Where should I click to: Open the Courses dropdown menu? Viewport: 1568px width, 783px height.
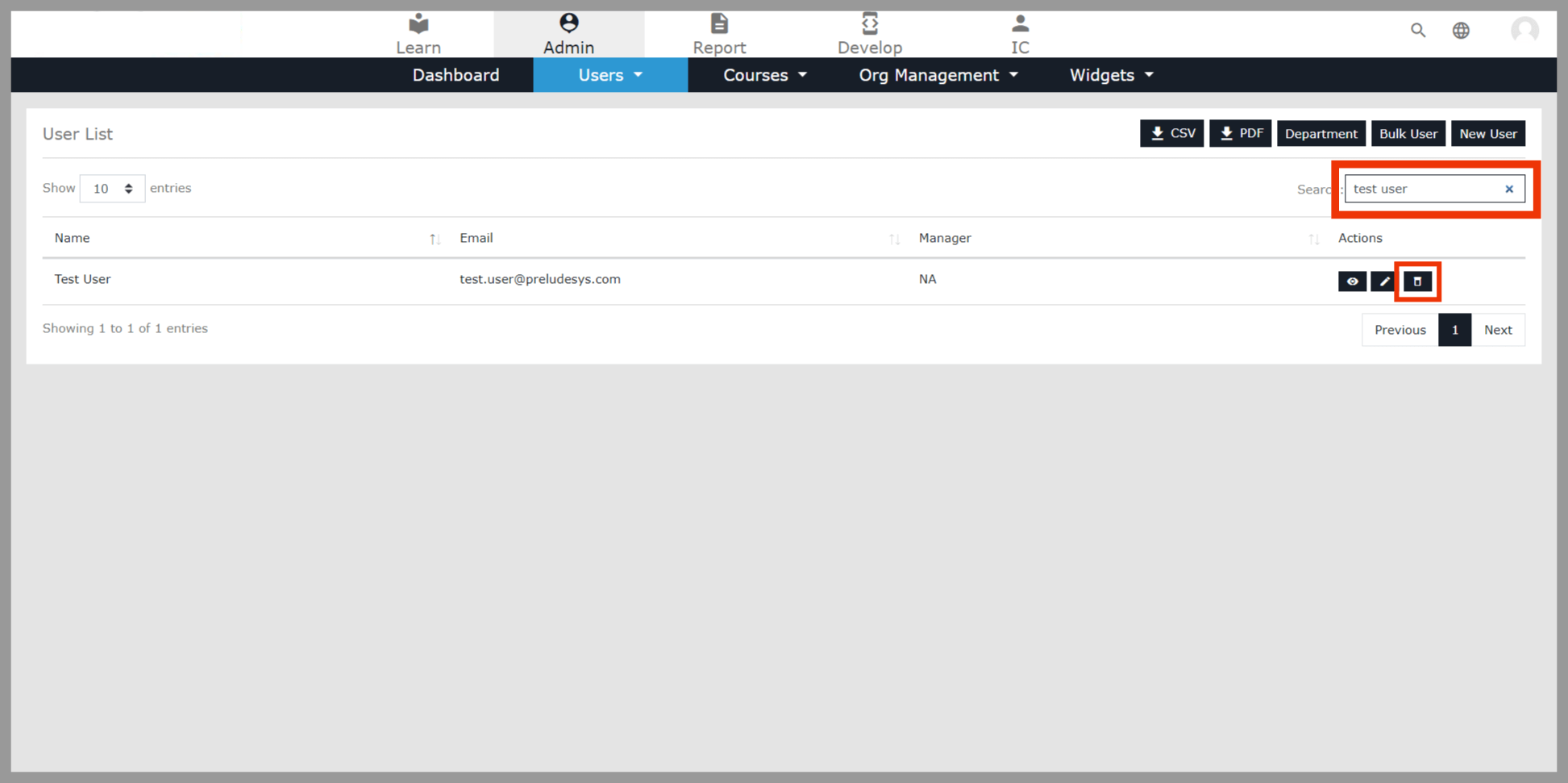click(764, 75)
